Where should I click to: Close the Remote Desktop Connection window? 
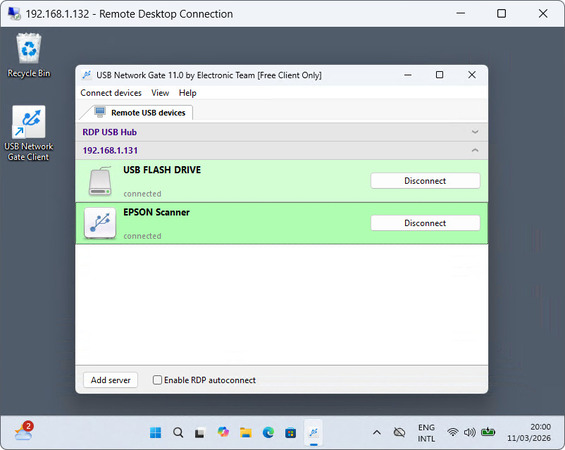[543, 13]
